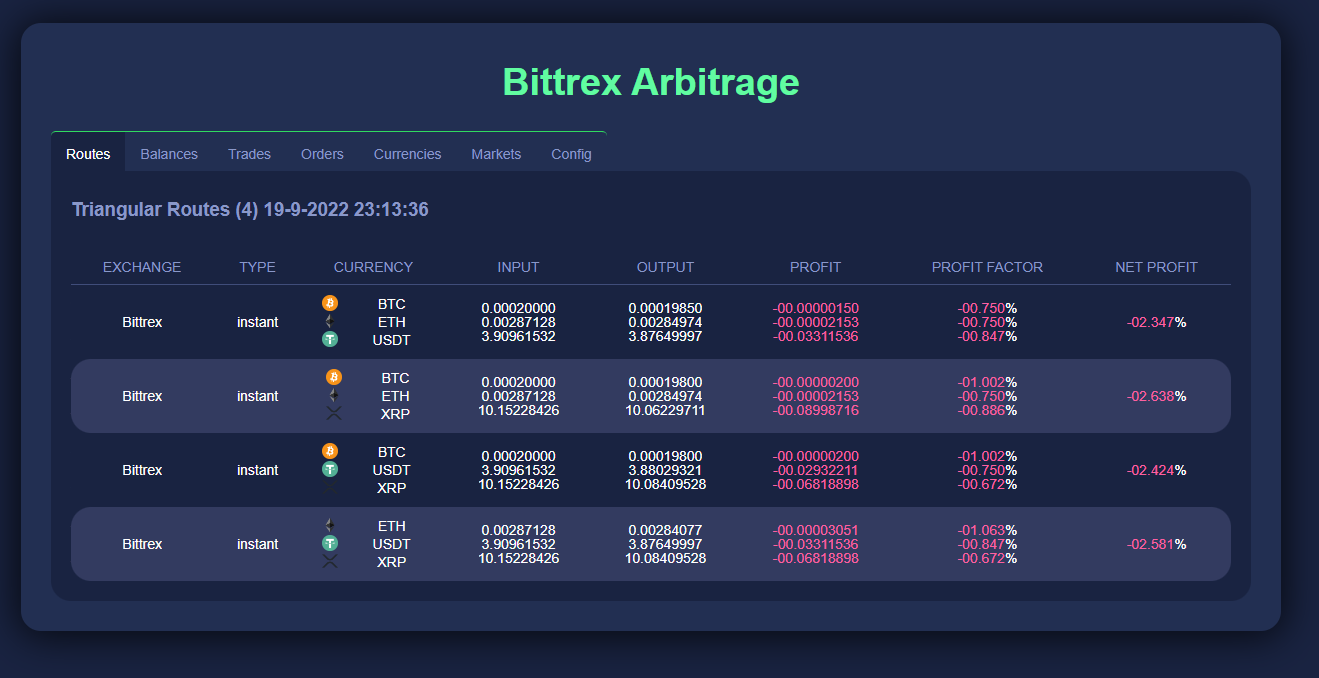1319x678 pixels.
Task: Click output value 0.00284077
Action: coord(665,530)
